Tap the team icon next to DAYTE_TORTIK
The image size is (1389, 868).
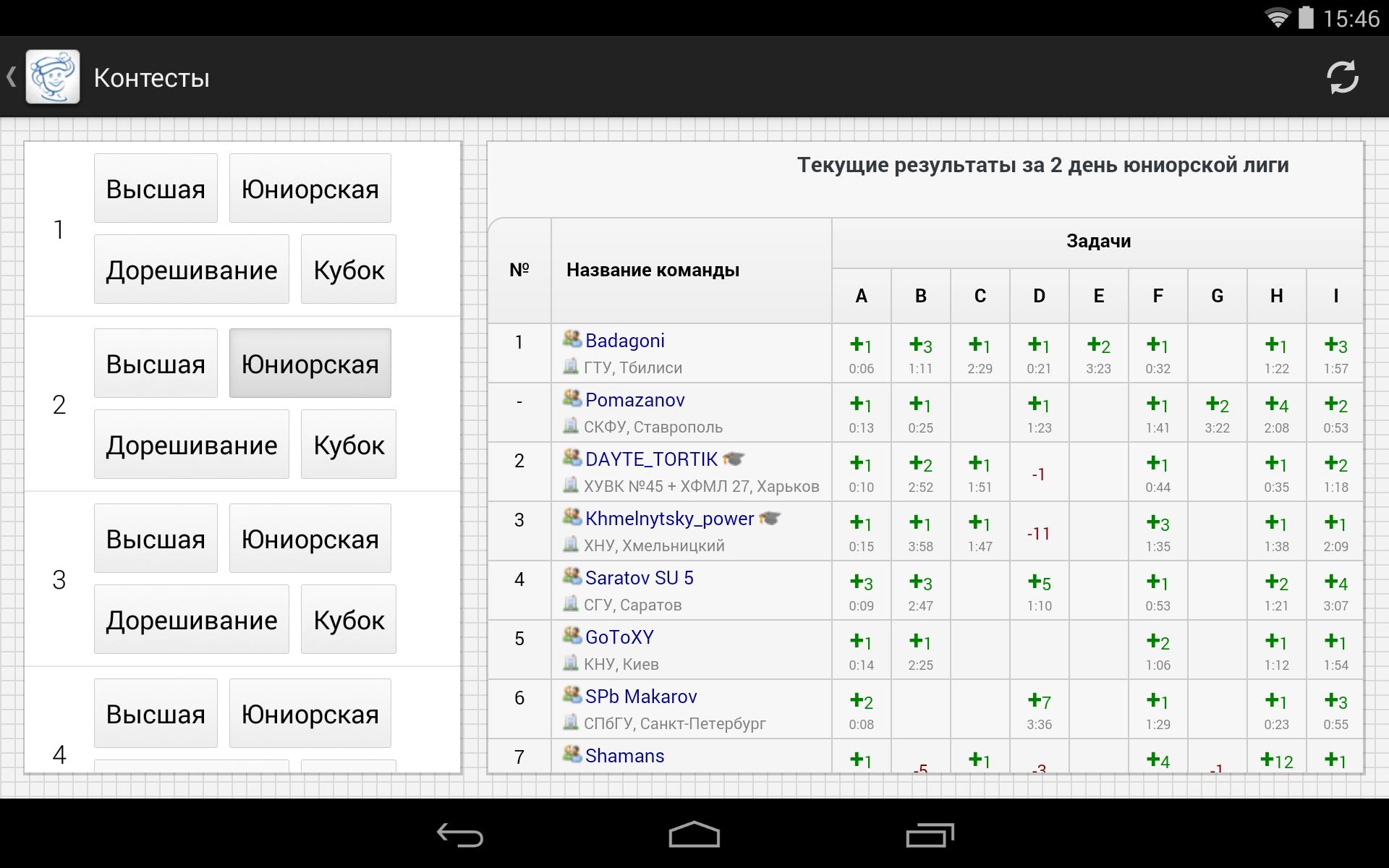tap(572, 458)
